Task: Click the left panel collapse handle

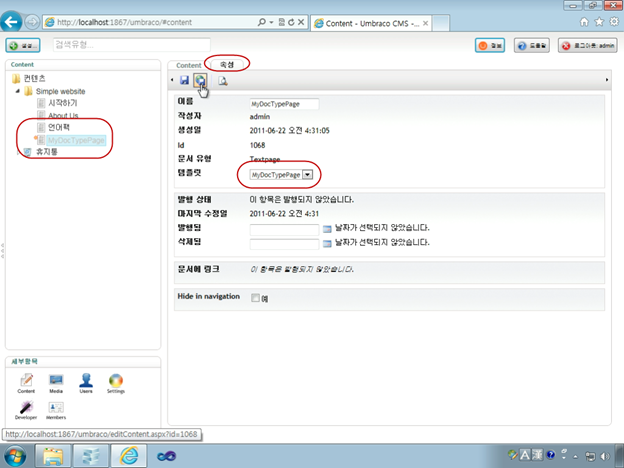Action: 2,251
